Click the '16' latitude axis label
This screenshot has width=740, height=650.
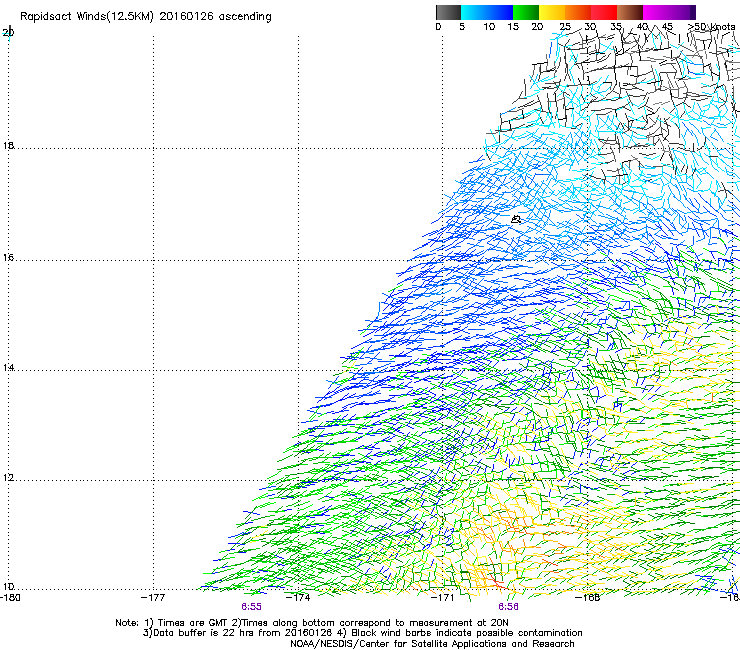point(8,258)
